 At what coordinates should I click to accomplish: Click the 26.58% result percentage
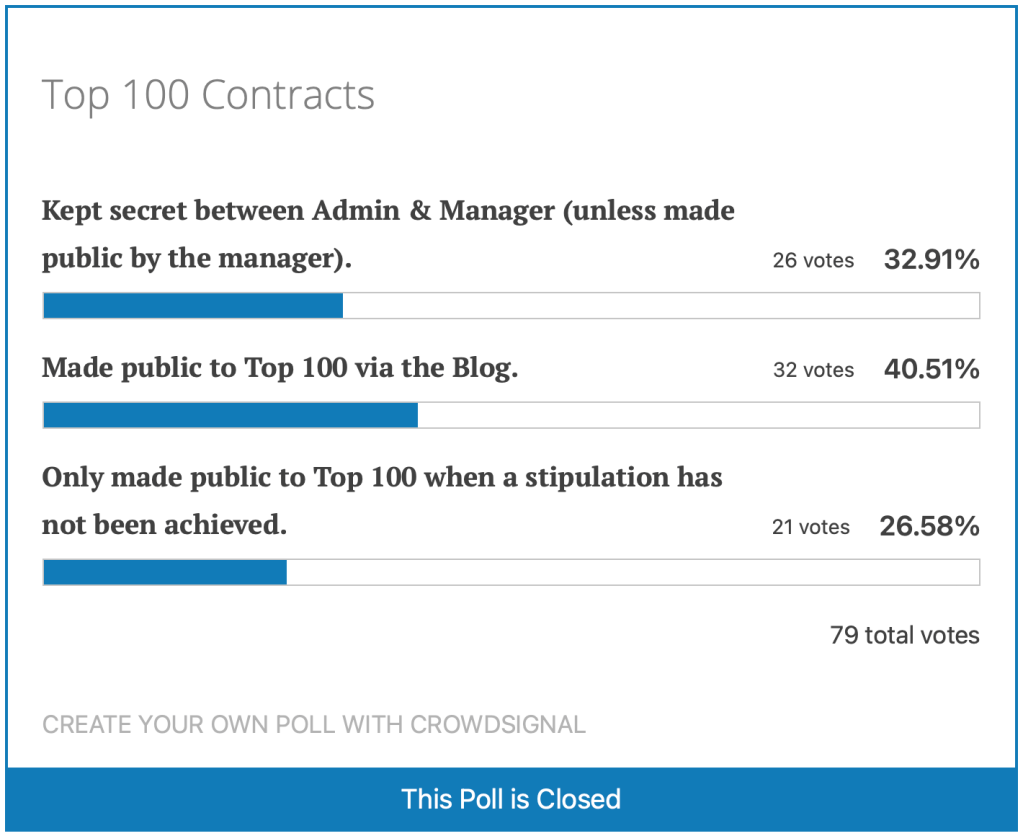point(929,526)
